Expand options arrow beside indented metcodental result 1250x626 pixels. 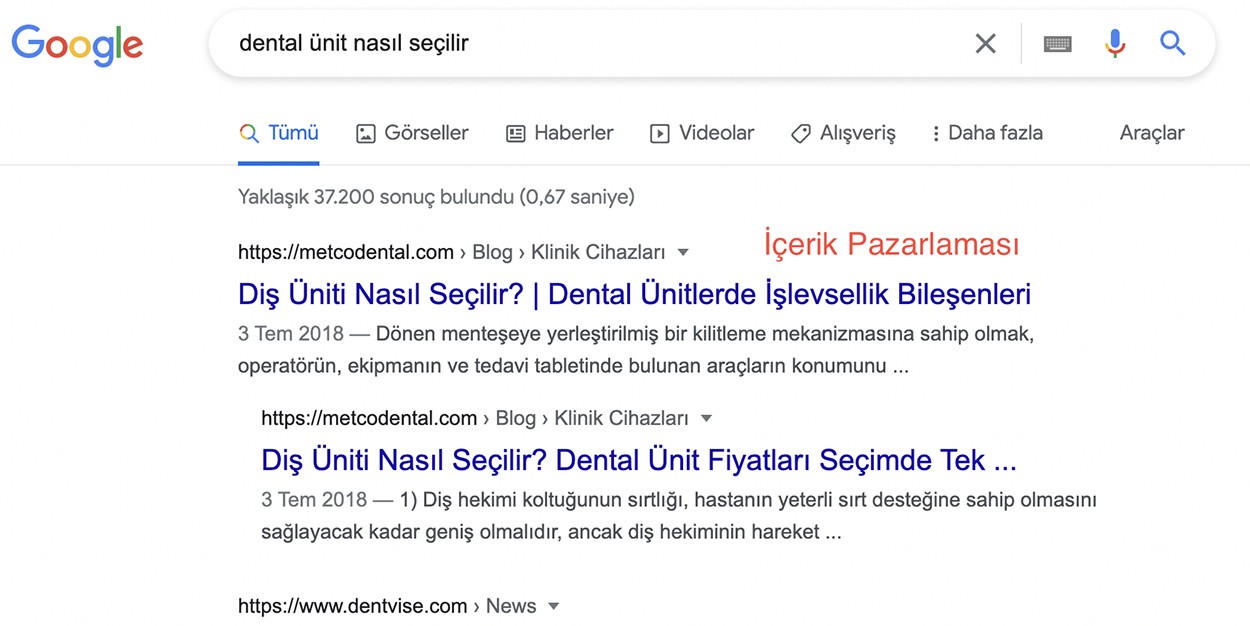pyautogui.click(x=706, y=418)
